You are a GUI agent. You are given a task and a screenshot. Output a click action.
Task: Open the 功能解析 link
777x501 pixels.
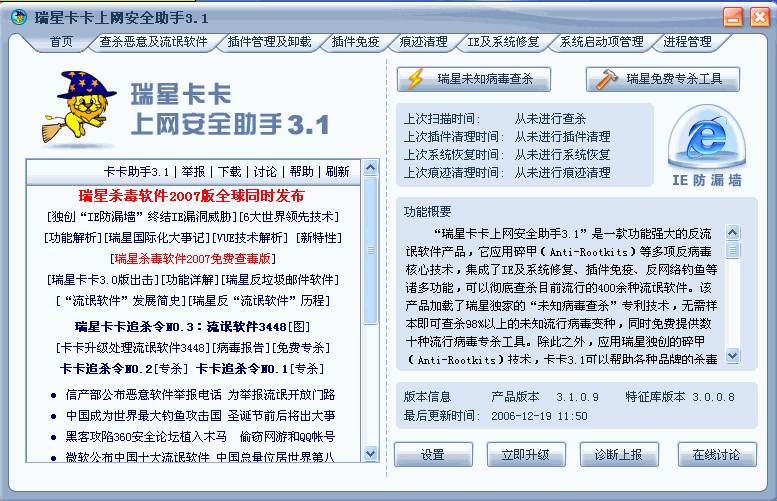coord(73,238)
